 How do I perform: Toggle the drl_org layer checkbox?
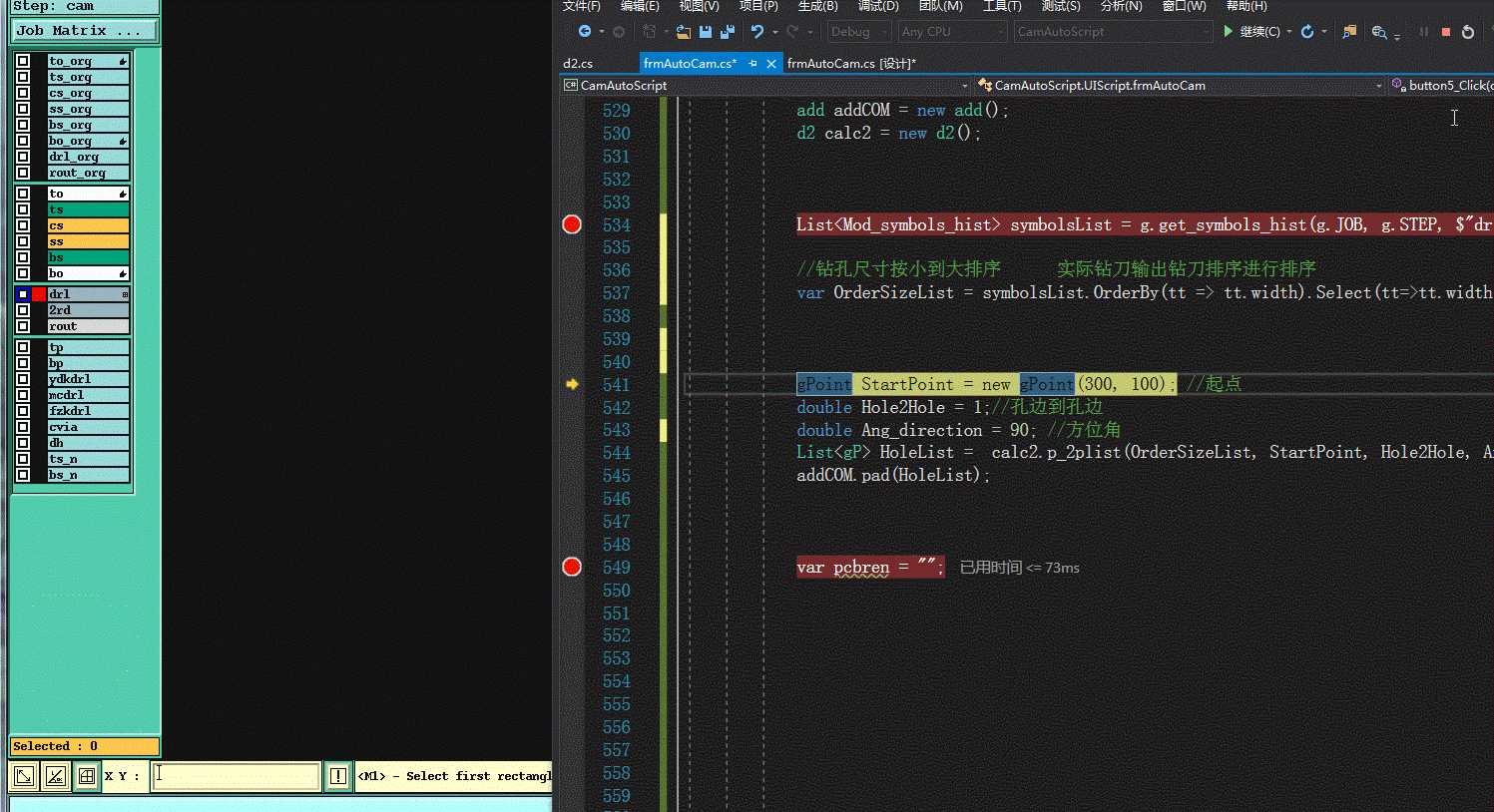(x=23, y=158)
